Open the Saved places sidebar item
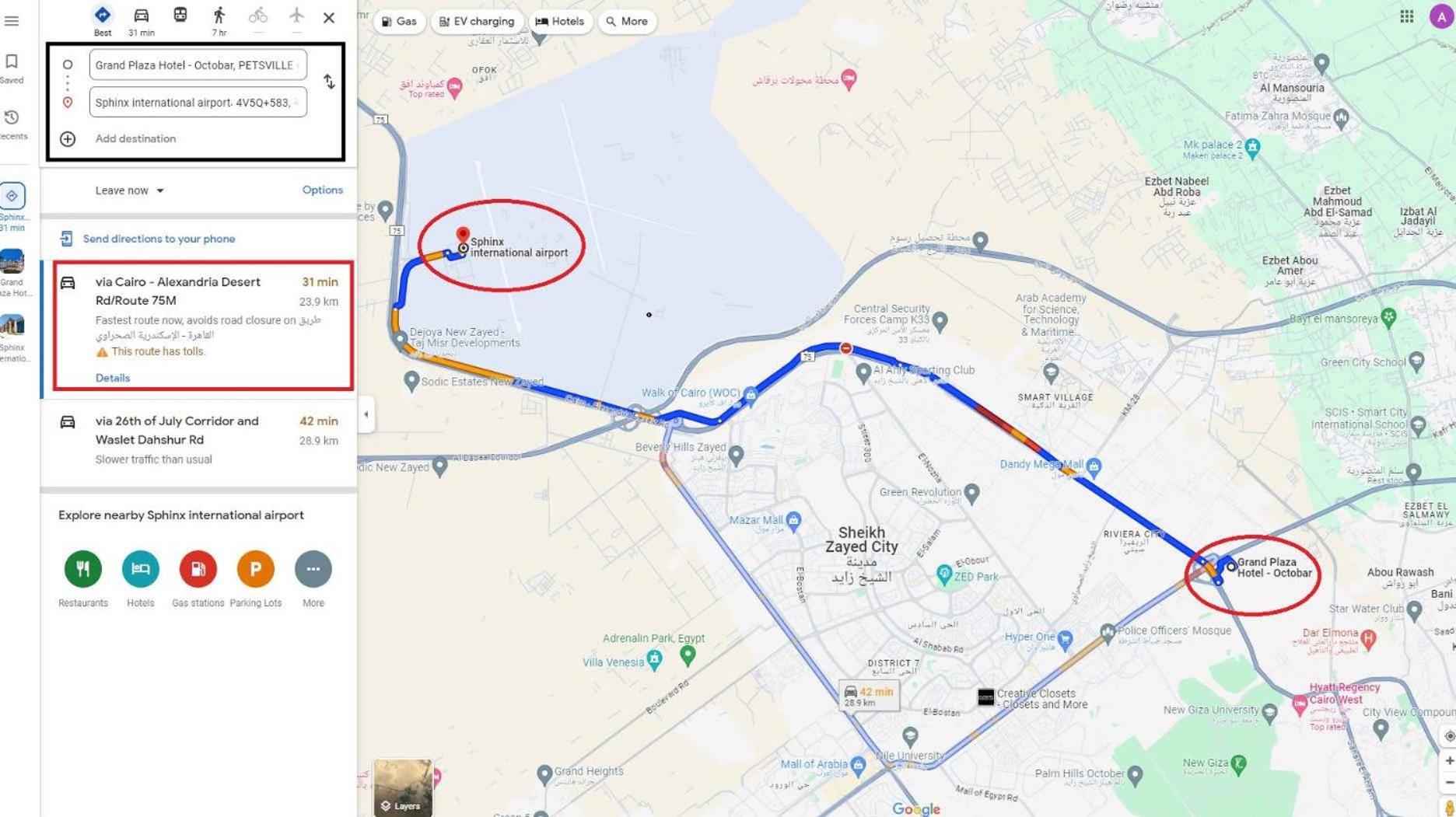 [12, 68]
